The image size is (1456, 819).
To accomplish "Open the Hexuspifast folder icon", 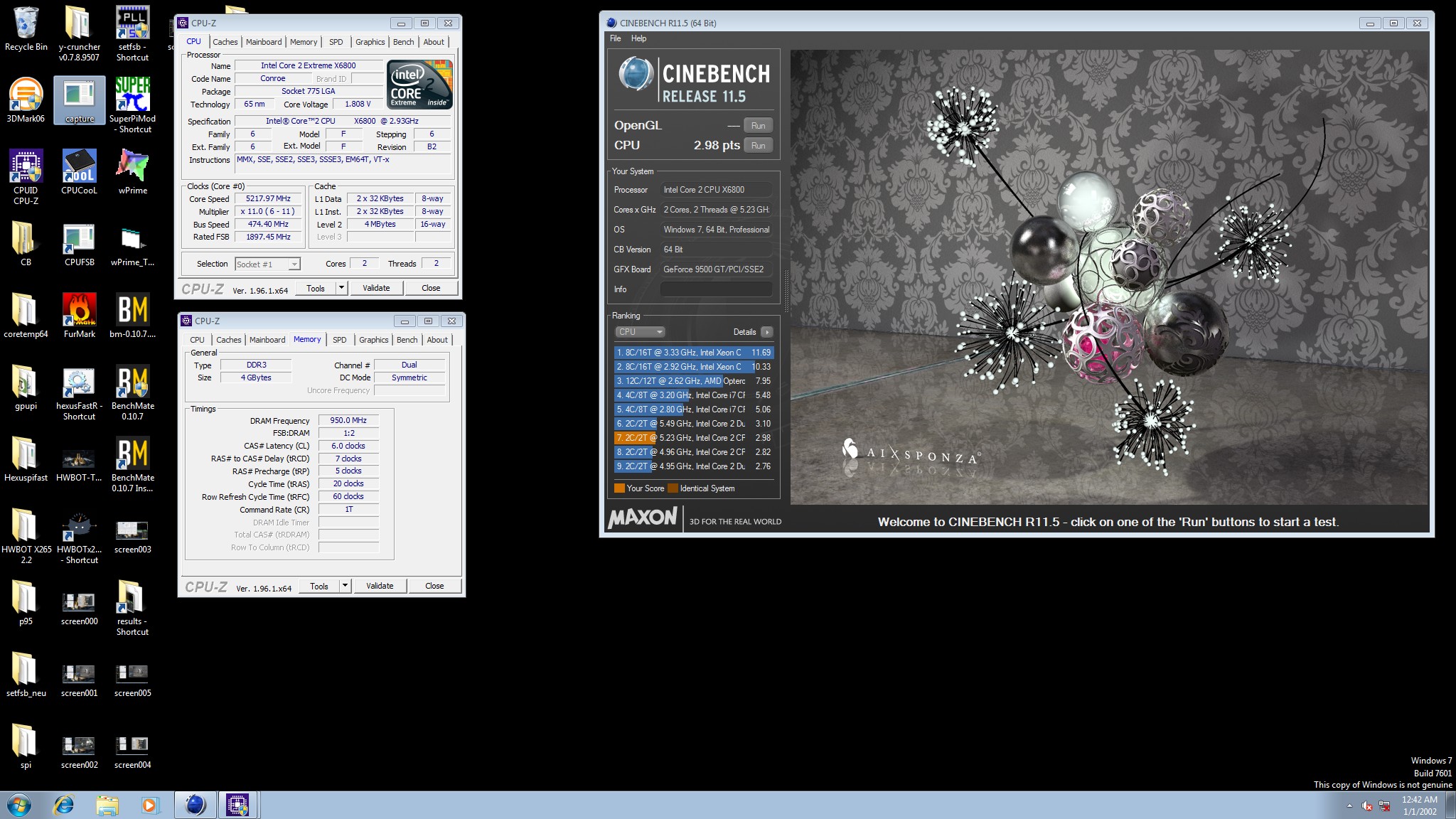I will coord(26,459).
